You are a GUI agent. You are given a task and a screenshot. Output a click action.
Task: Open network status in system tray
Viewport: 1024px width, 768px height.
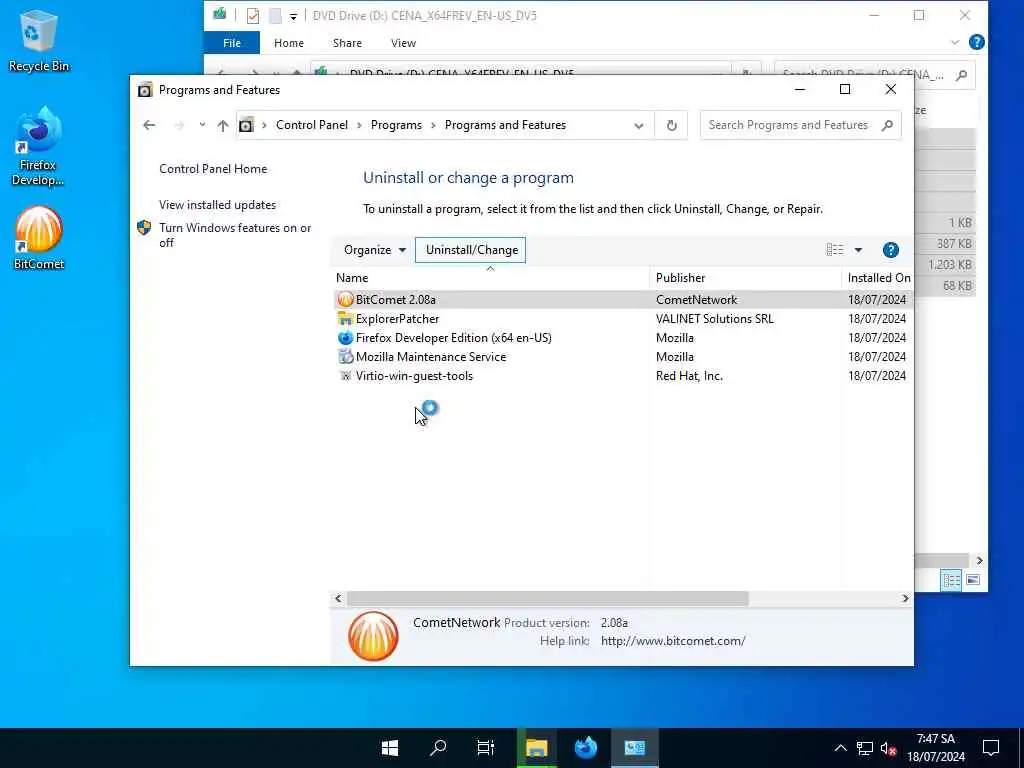pos(865,748)
